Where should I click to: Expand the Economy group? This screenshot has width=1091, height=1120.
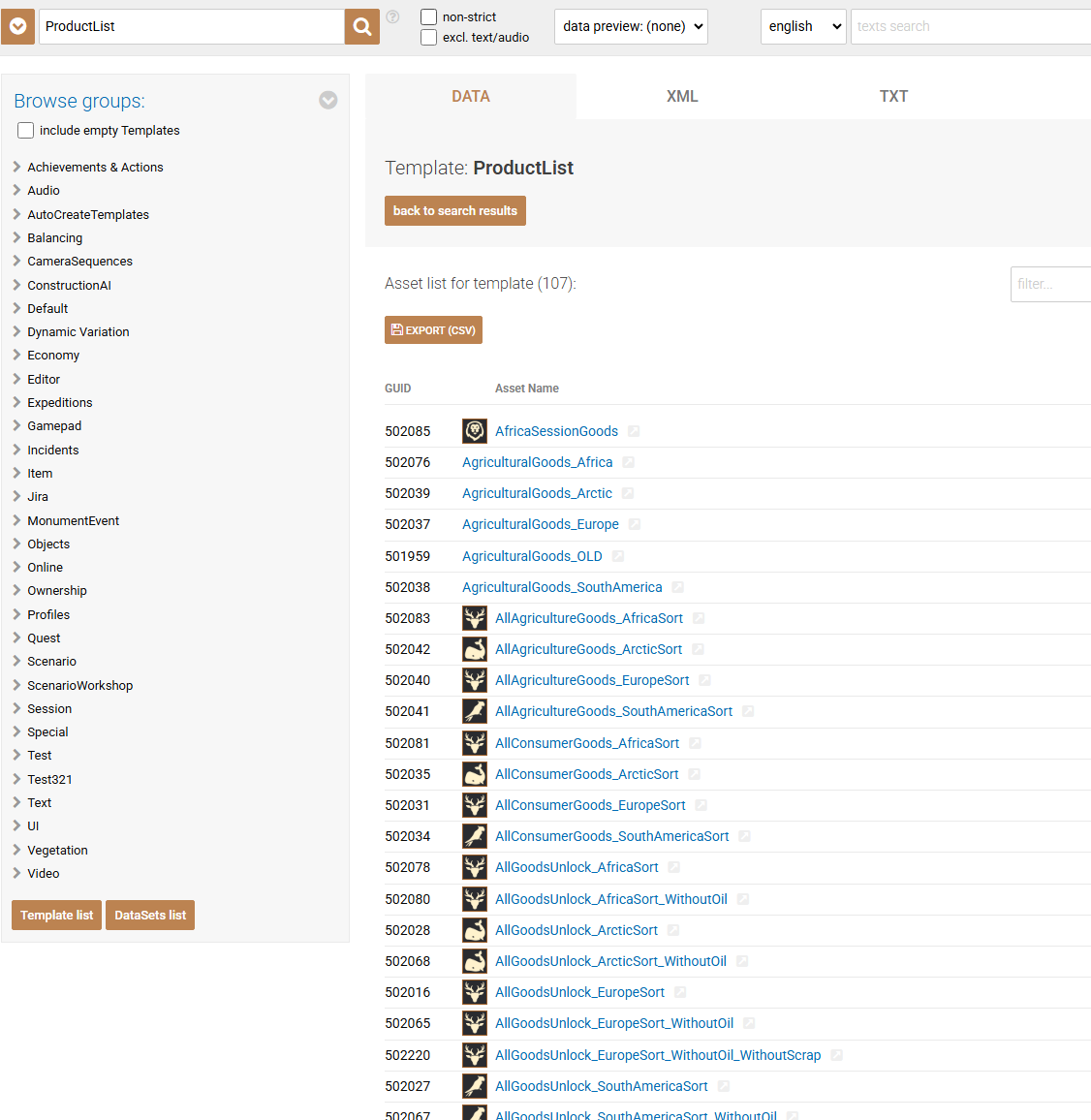tap(52, 356)
